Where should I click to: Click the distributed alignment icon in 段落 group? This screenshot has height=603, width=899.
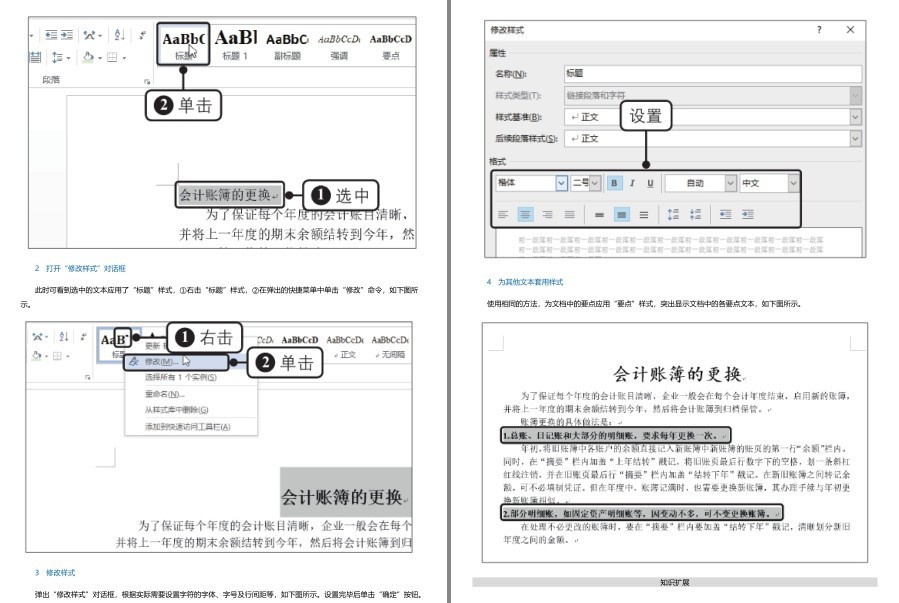(x=36, y=57)
